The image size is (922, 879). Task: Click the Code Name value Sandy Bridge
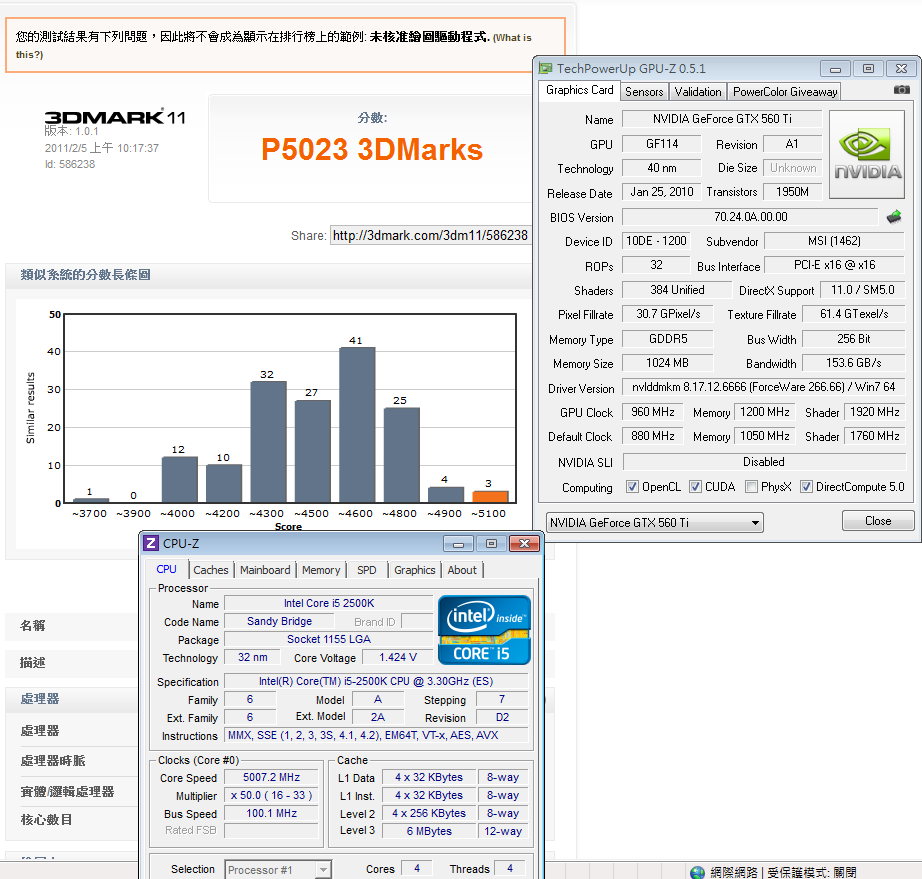pyautogui.click(x=279, y=621)
